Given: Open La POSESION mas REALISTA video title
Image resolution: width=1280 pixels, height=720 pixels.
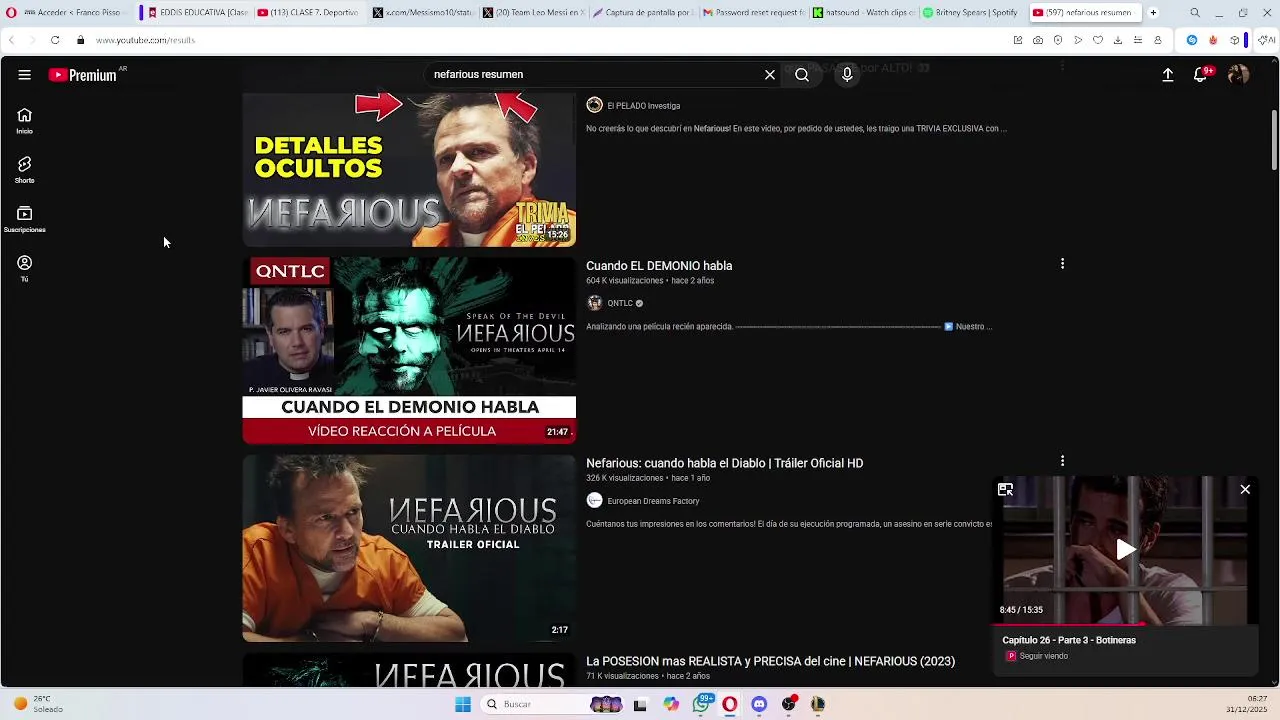Looking at the screenshot, I should coord(770,661).
